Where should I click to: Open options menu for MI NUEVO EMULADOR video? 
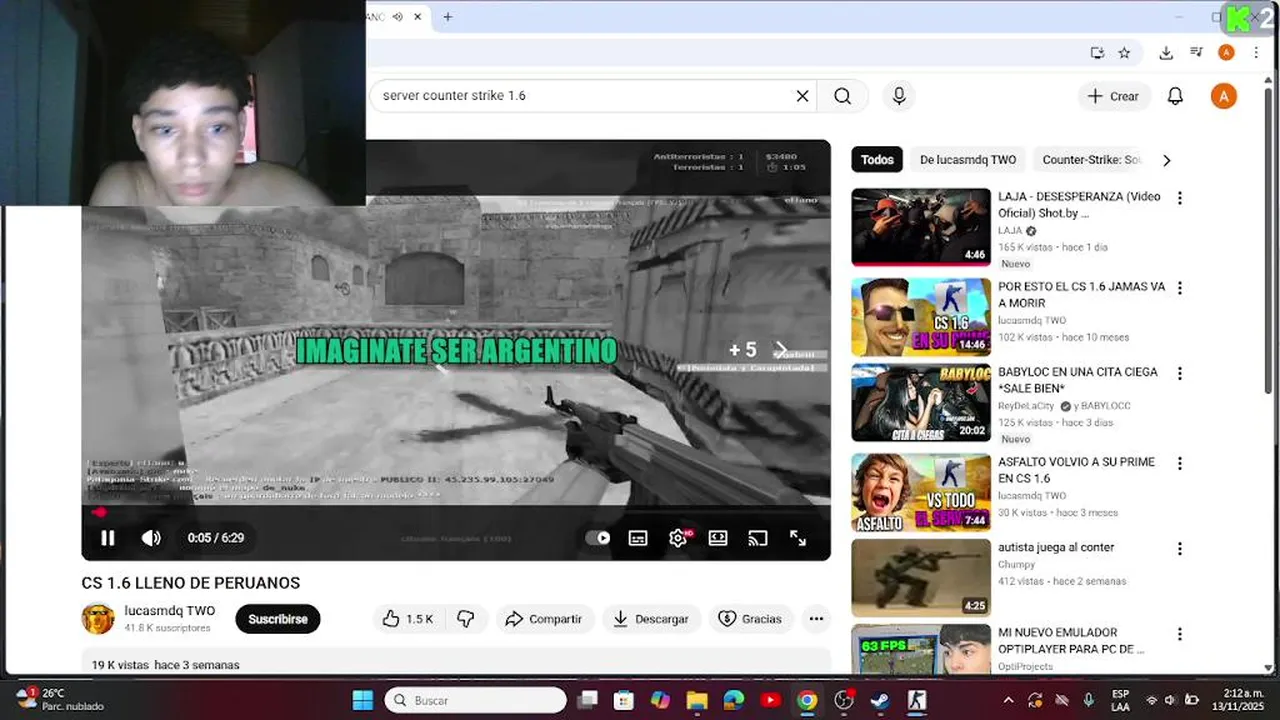pos(1180,634)
